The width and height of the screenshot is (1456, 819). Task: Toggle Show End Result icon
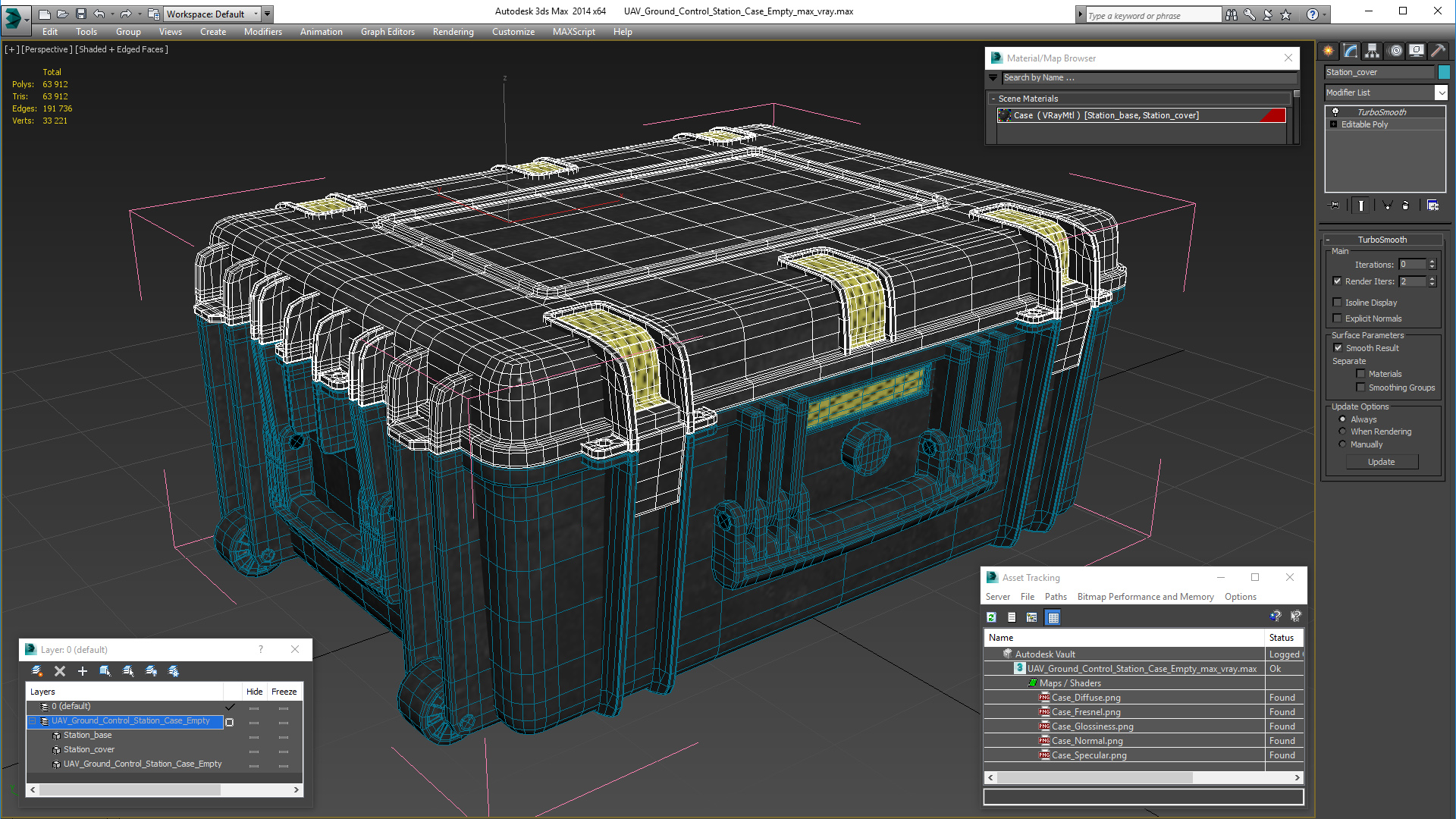point(1361,205)
